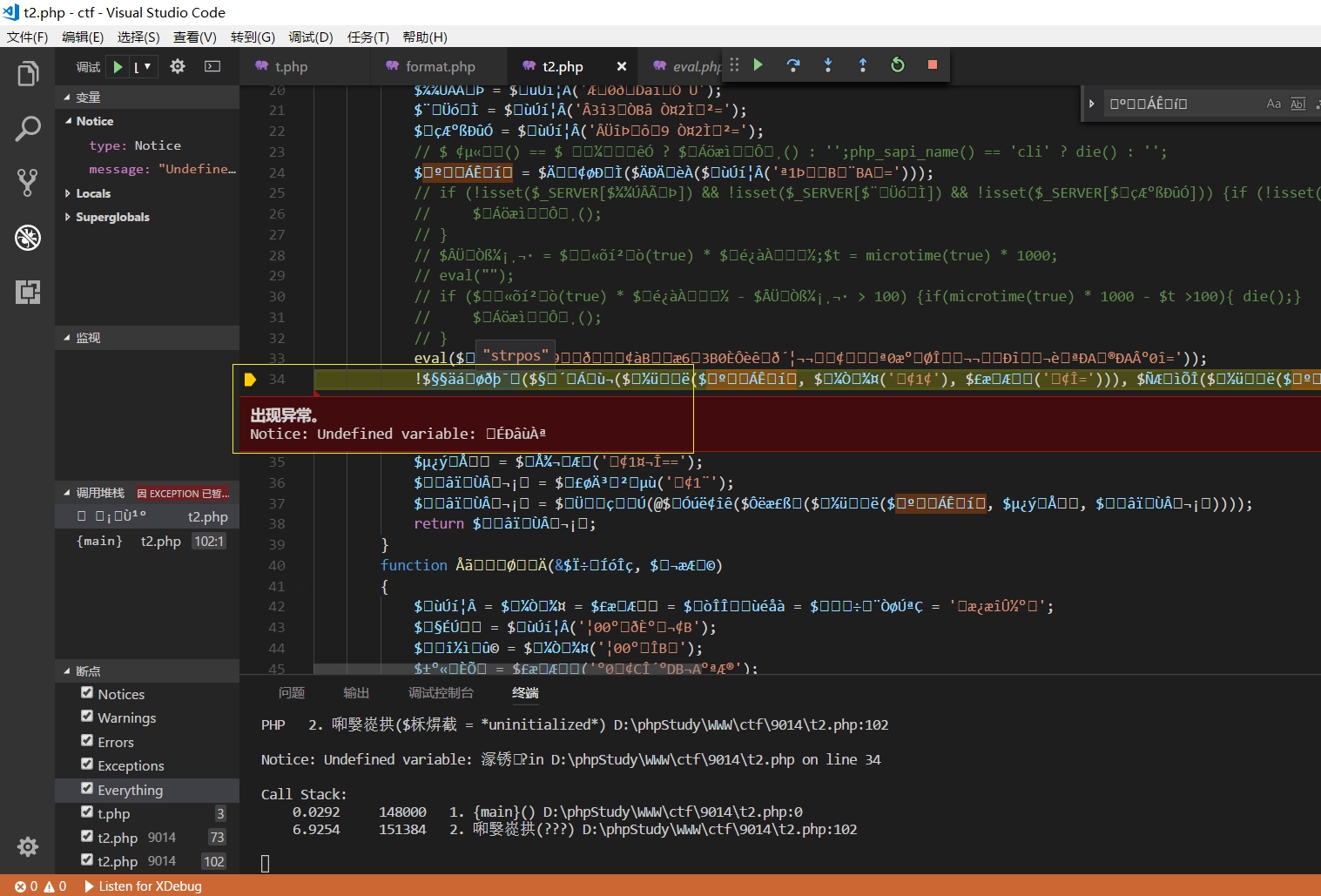The width and height of the screenshot is (1321, 896).
Task: Open the Explorer view in activity bar
Action: (x=28, y=74)
